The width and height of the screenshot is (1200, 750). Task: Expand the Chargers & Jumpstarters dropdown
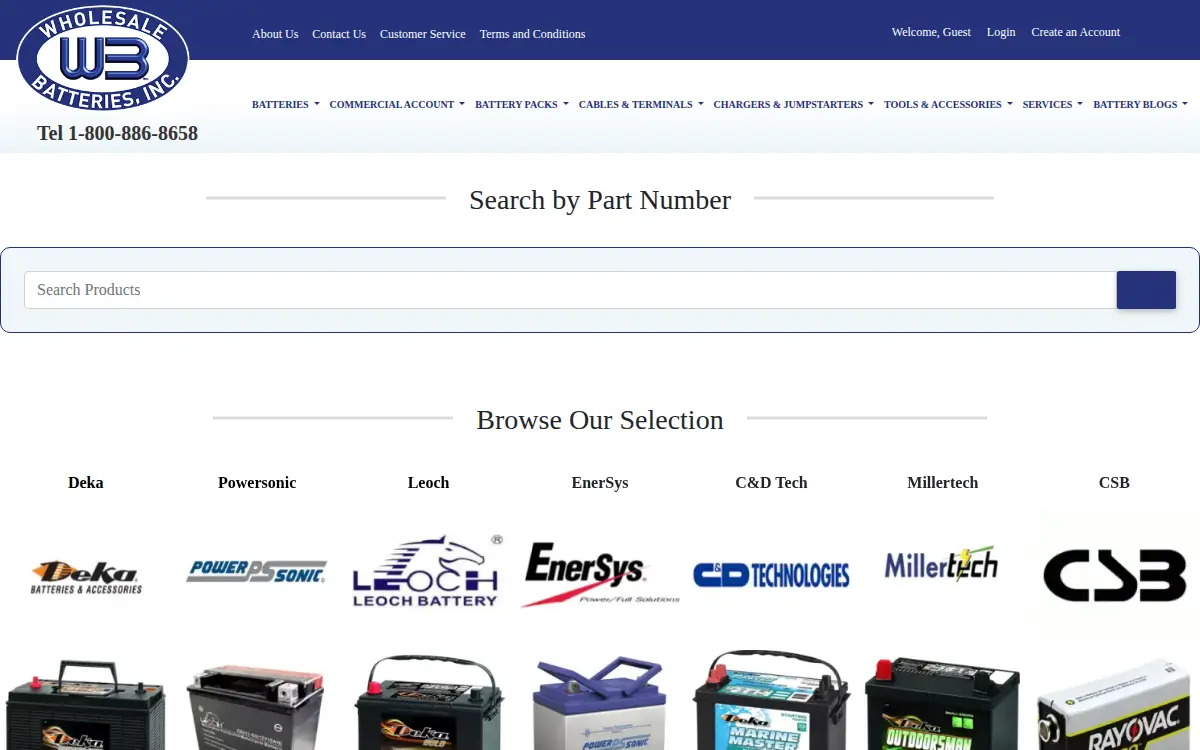point(794,104)
